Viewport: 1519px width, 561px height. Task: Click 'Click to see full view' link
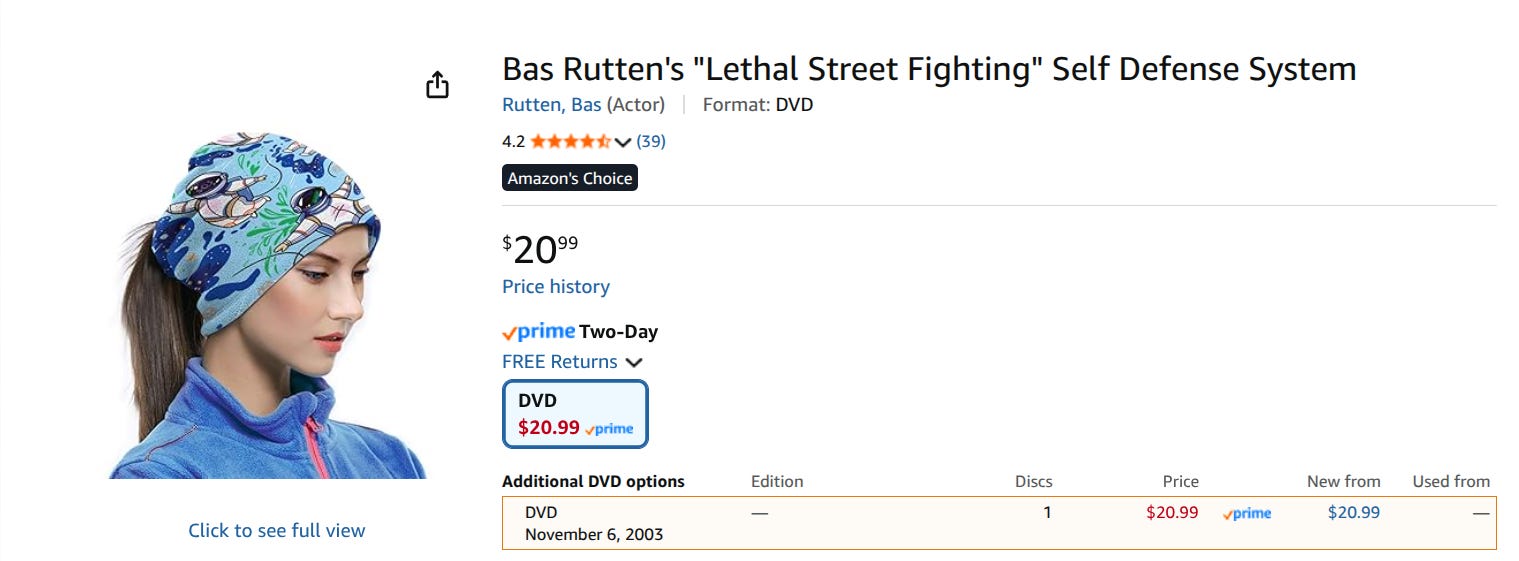coord(277,531)
